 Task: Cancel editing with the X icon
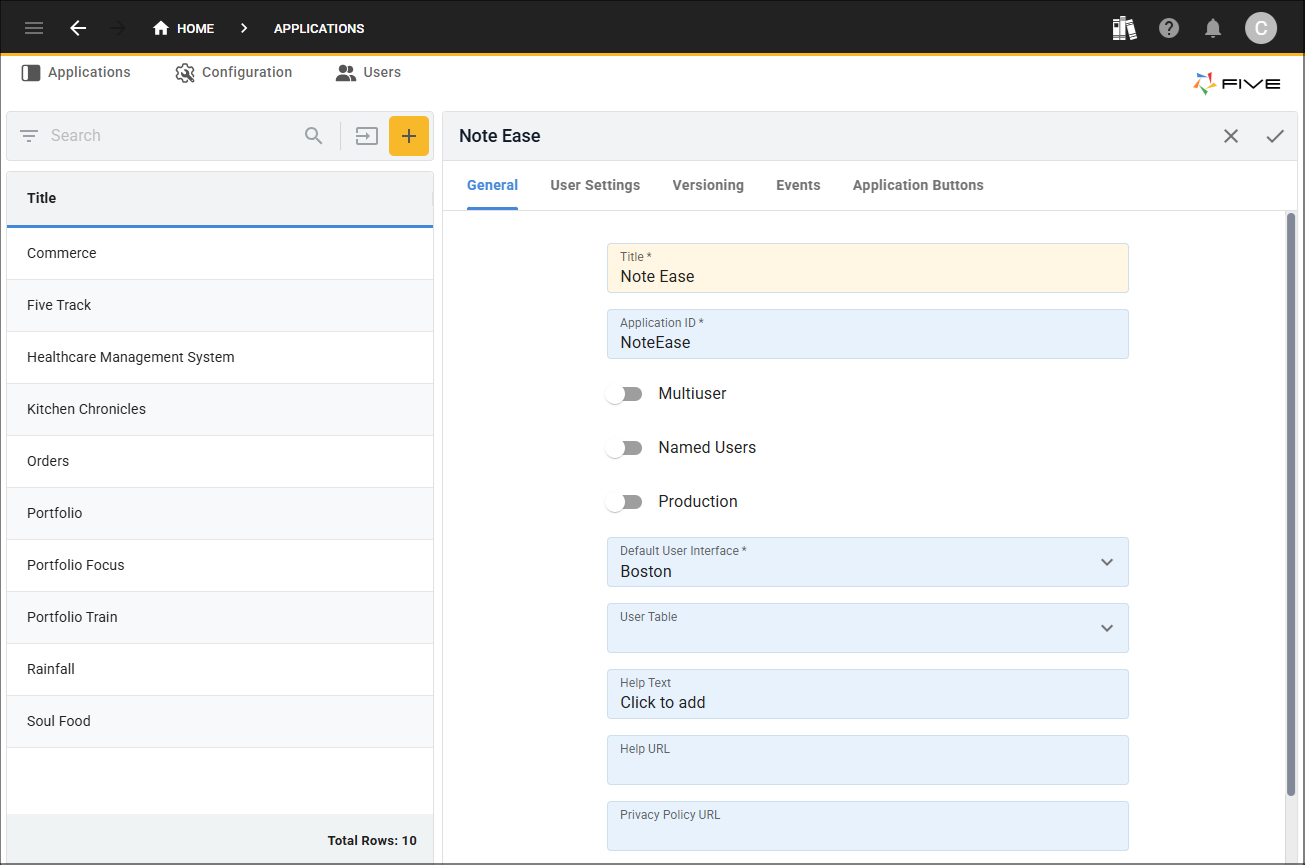pos(1231,136)
